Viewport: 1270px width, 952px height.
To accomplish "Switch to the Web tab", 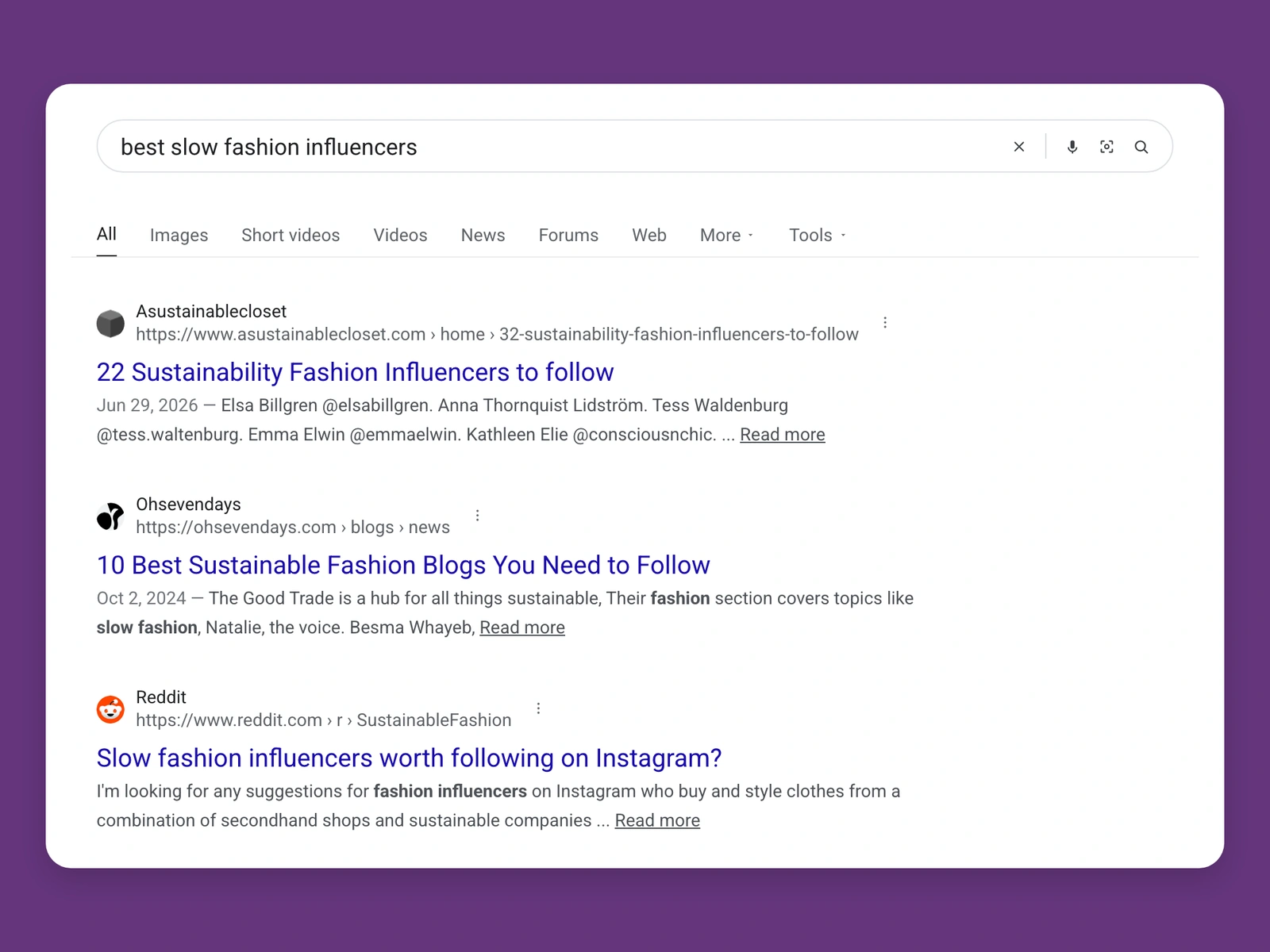I will (x=648, y=235).
